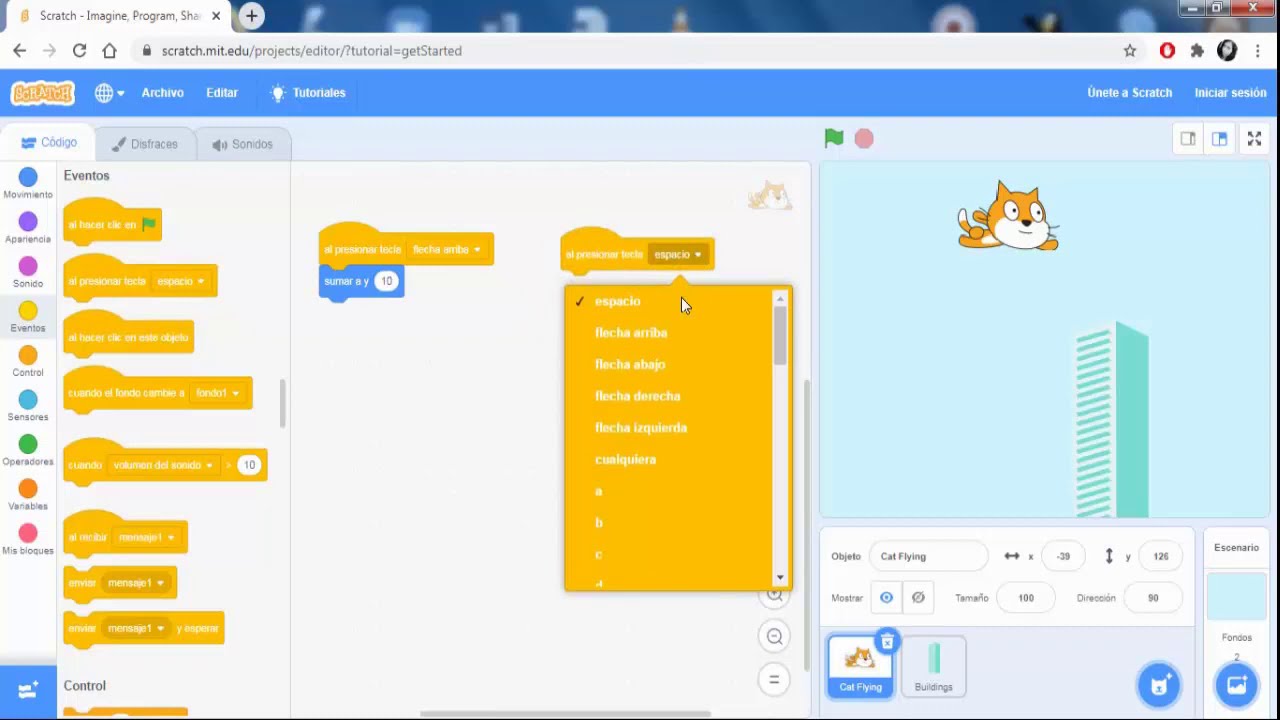This screenshot has height=720, width=1280.
Task: Click the threshold value 10 in volumen block
Action: [249, 465]
